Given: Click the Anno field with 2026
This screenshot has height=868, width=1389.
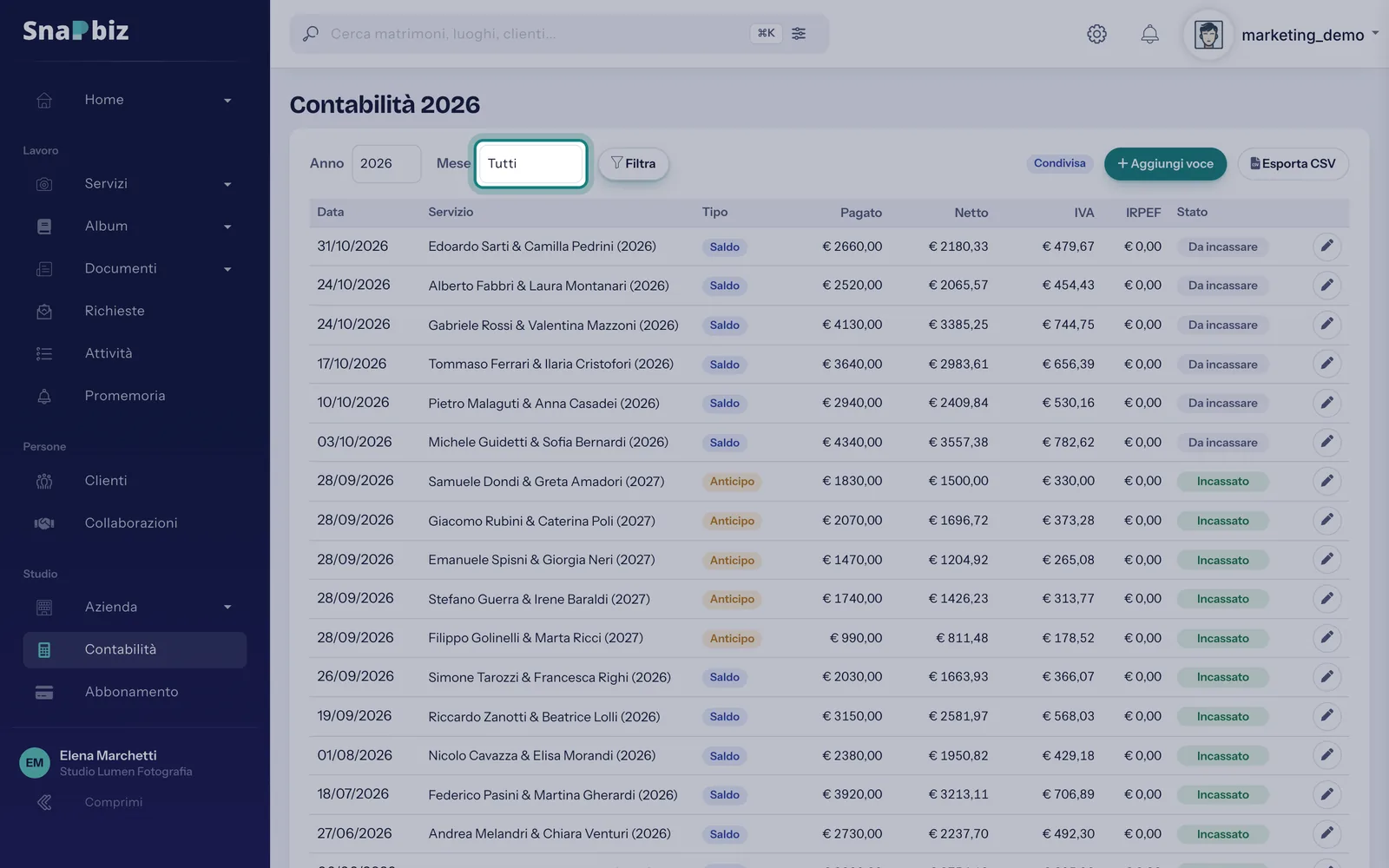Looking at the screenshot, I should pyautogui.click(x=386, y=163).
